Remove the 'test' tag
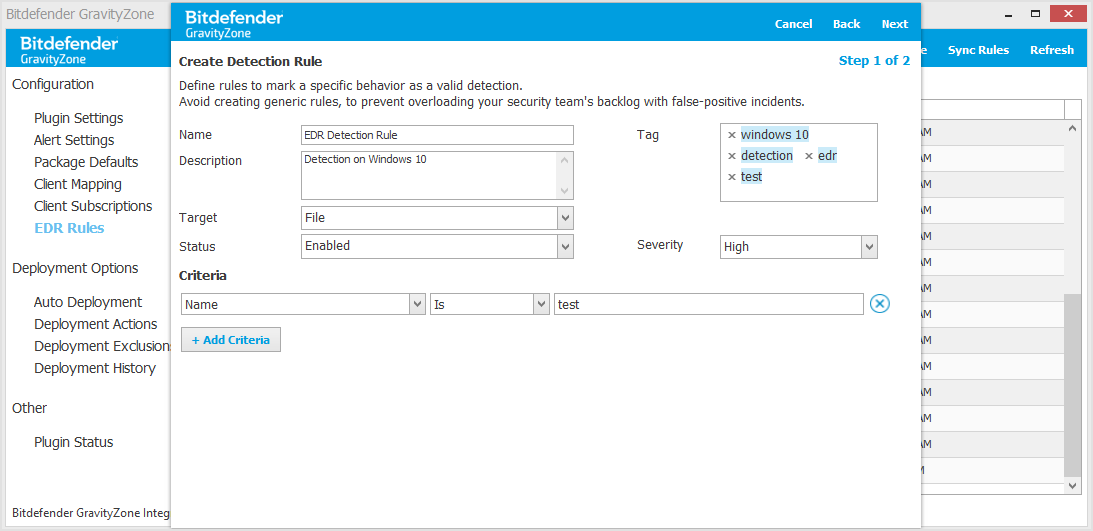 [x=731, y=177]
